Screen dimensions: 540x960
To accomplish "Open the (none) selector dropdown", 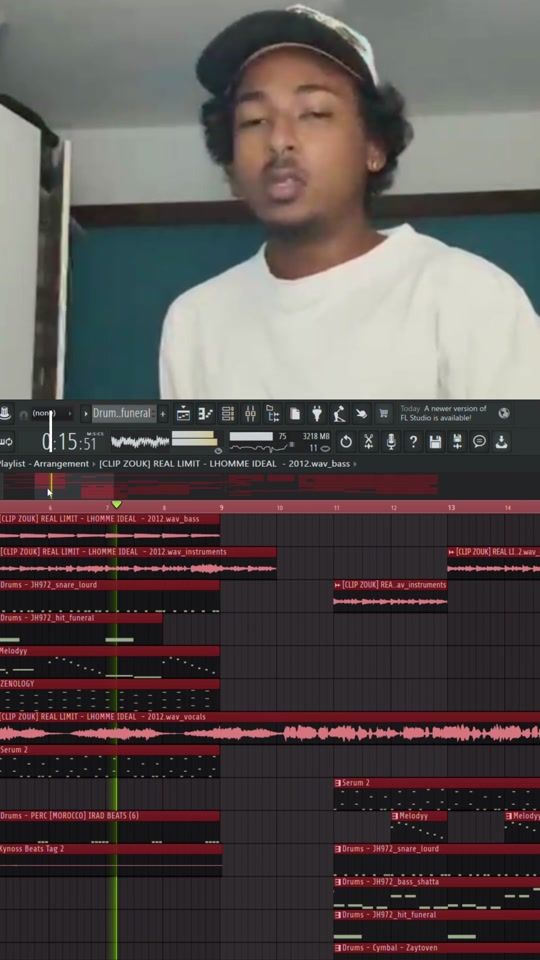I will (46, 414).
